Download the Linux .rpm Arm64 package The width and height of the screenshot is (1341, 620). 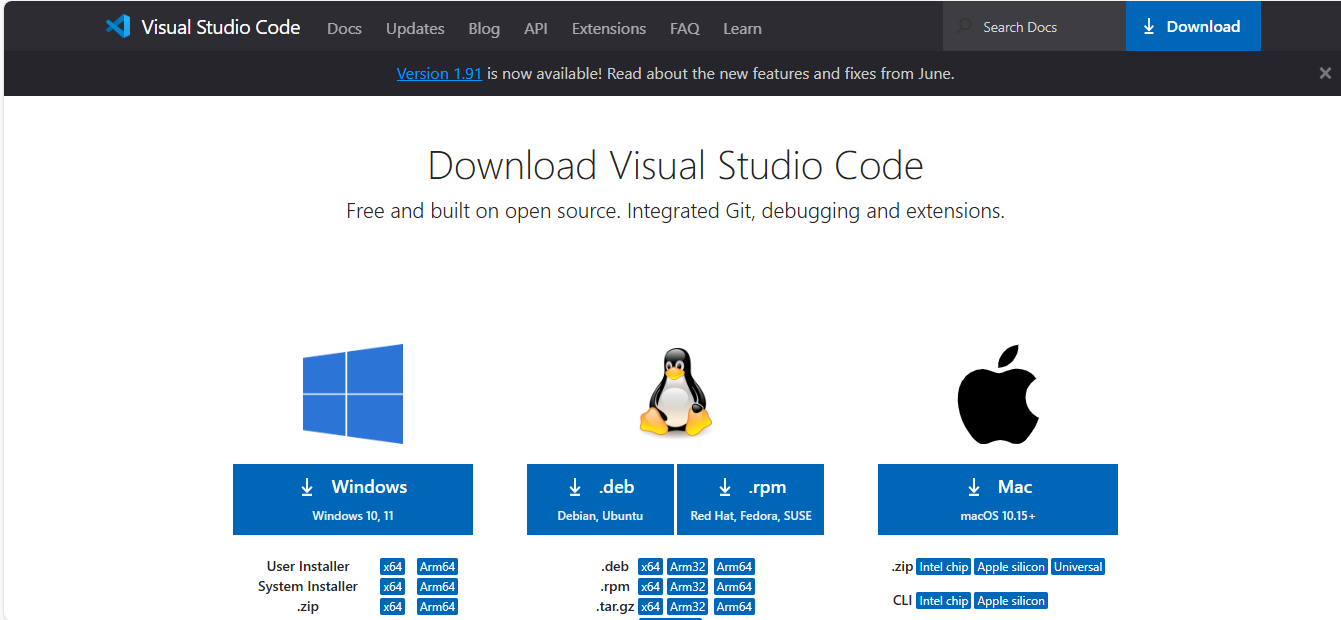click(x=734, y=587)
